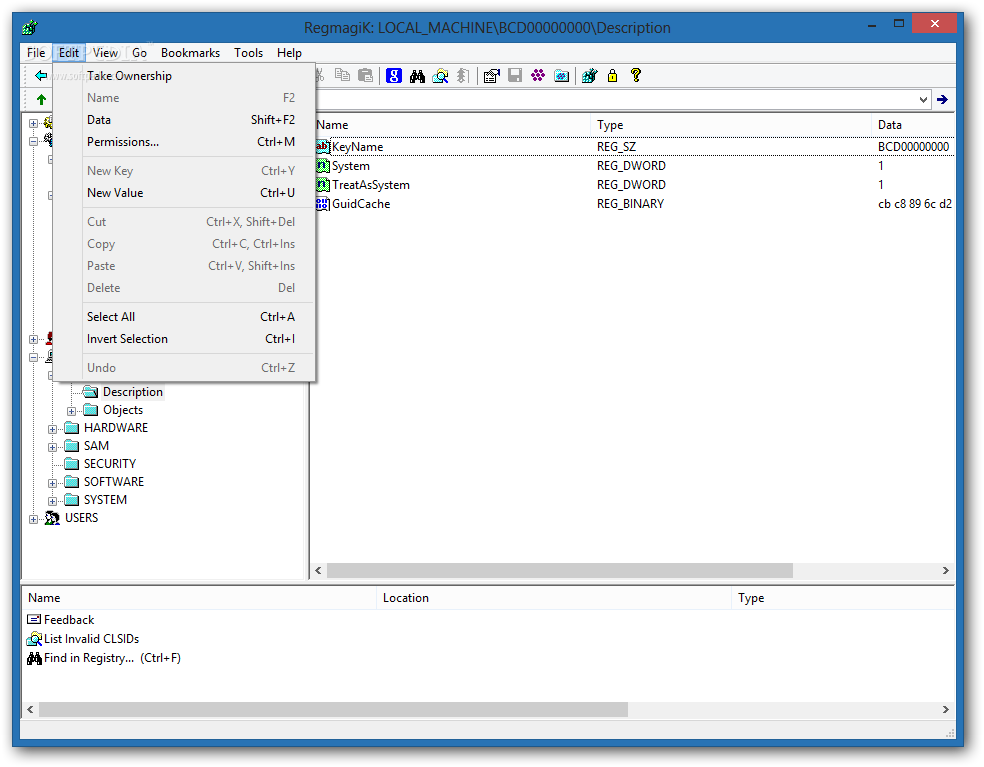Click the Name column header in bottom pane
Image resolution: width=984 pixels, height=767 pixels.
pos(199,598)
